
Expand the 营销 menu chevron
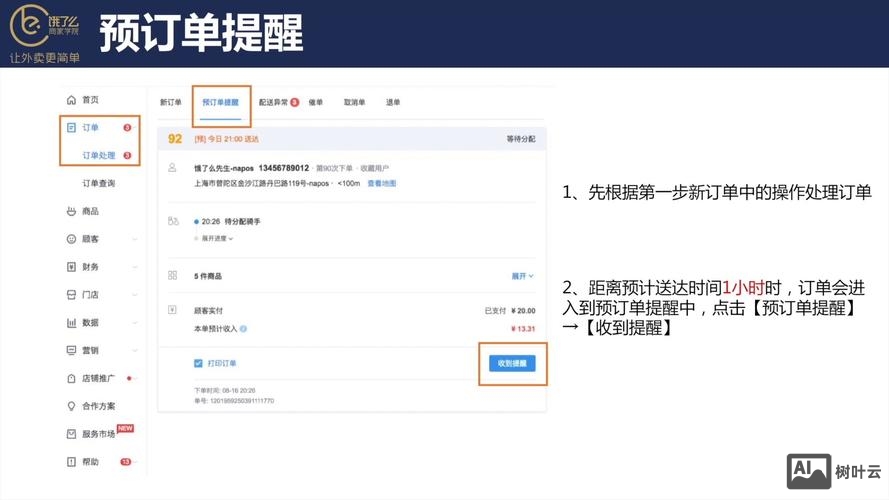135,350
